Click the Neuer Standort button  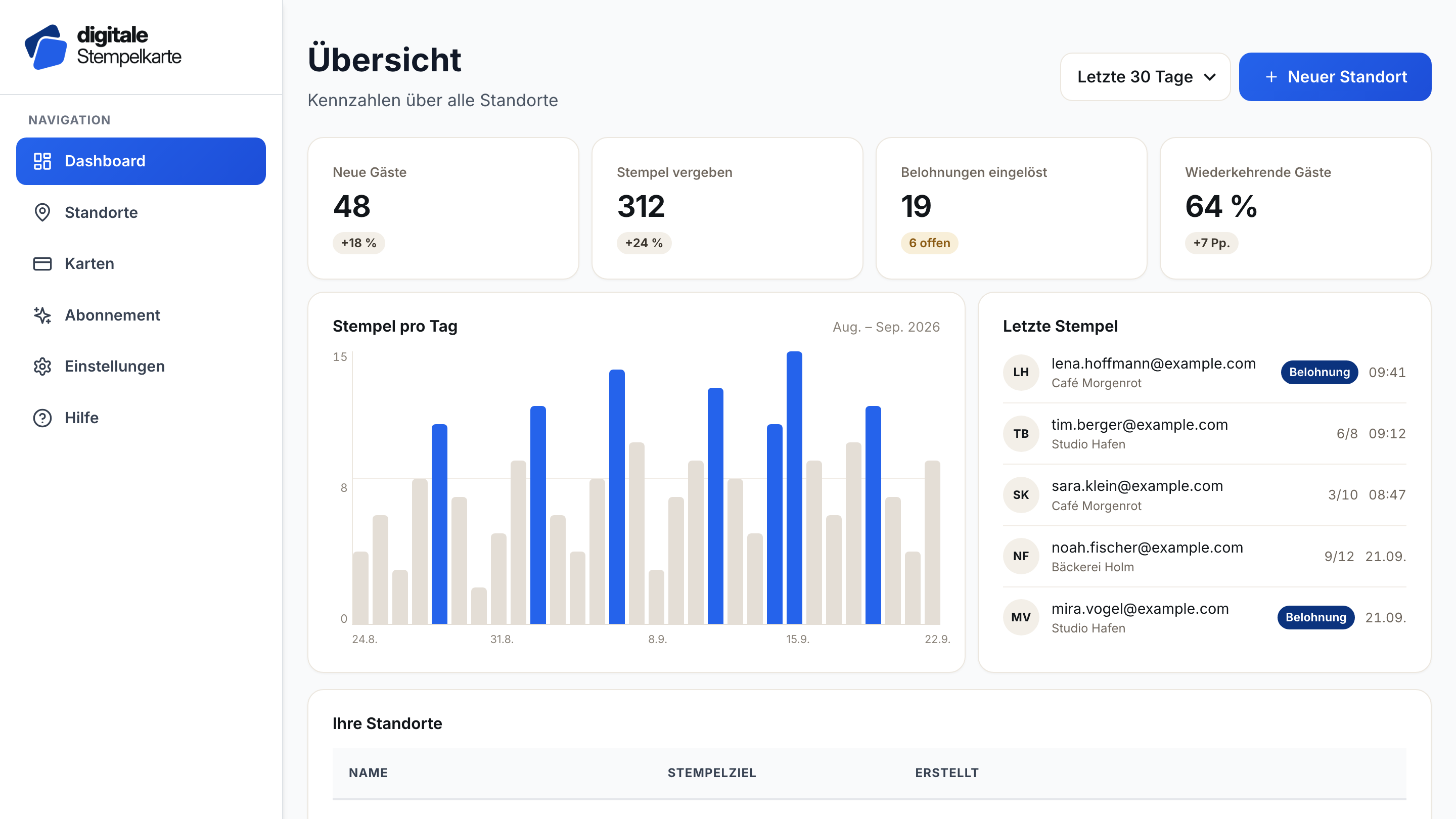1335,77
